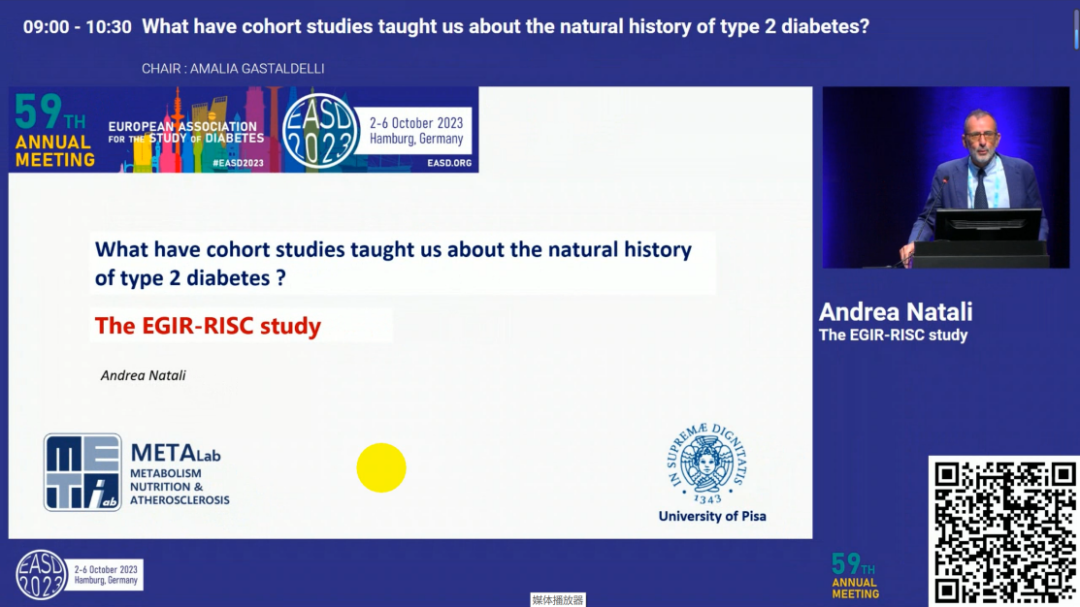The width and height of the screenshot is (1080, 607).
Task: Click the media player tooltip at bottom
Action: [x=557, y=600]
